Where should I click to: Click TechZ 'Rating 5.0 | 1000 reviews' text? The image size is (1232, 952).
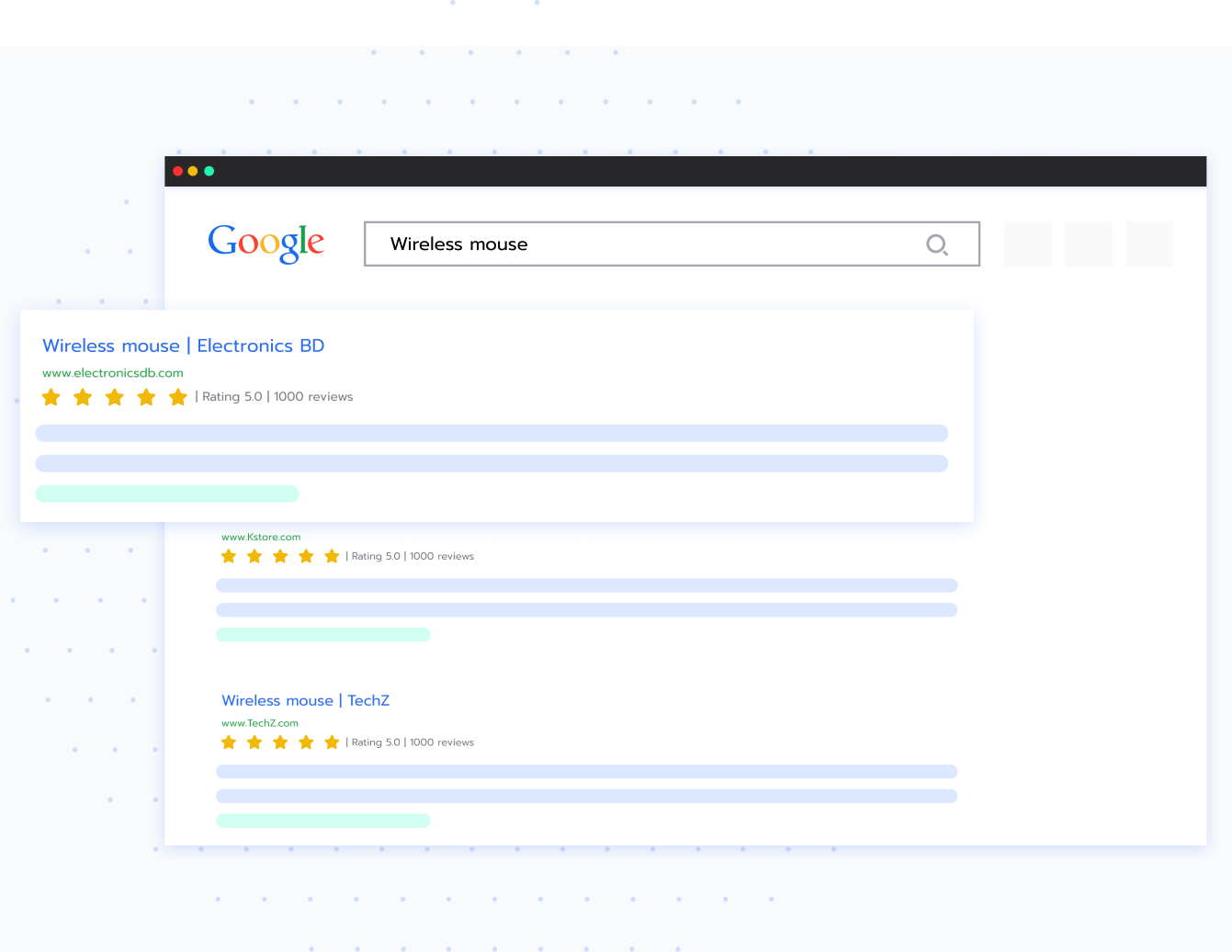tap(413, 742)
